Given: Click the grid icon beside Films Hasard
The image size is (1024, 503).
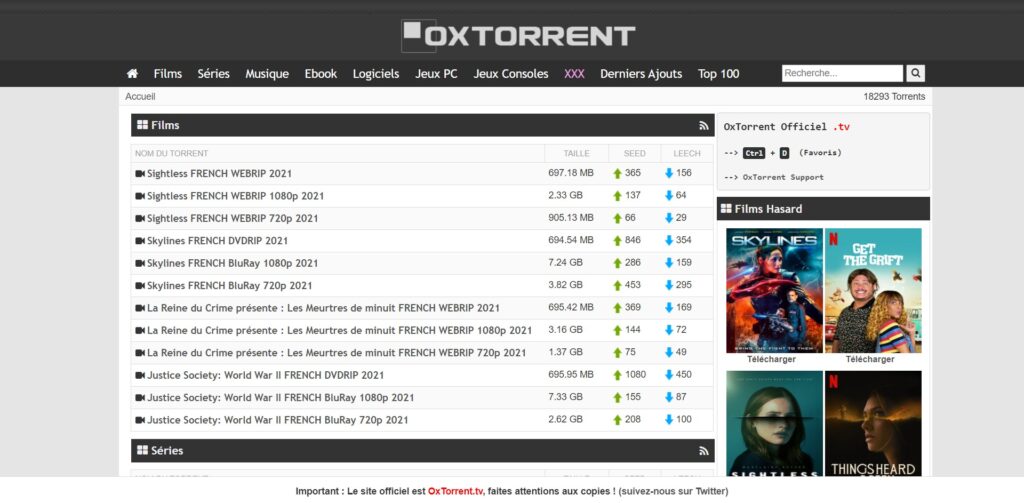Looking at the screenshot, I should (726, 208).
